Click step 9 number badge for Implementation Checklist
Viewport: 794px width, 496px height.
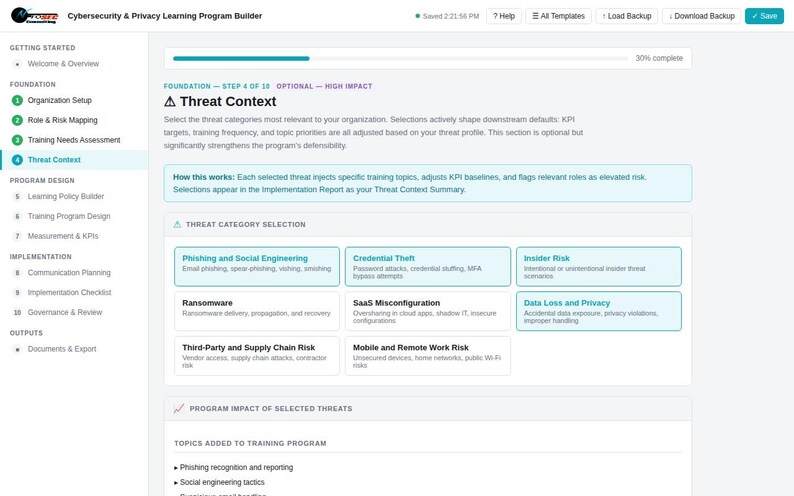pos(17,293)
